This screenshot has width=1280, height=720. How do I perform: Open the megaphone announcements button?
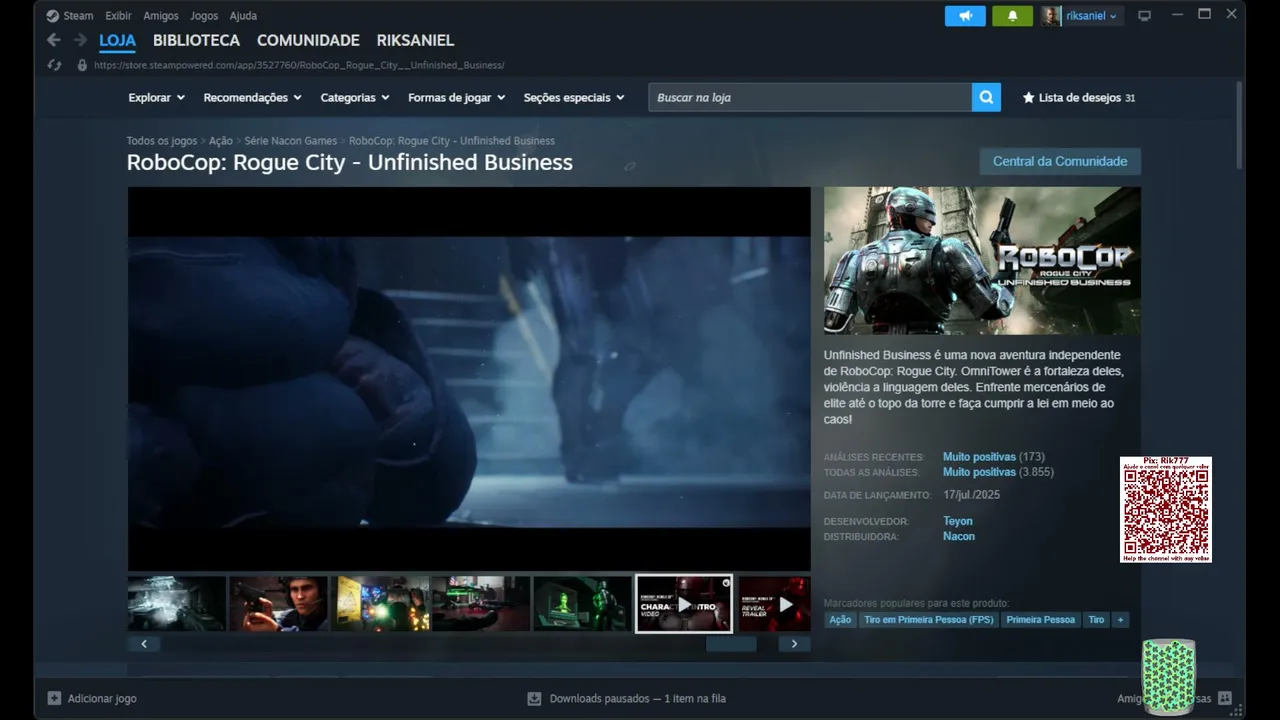965,16
